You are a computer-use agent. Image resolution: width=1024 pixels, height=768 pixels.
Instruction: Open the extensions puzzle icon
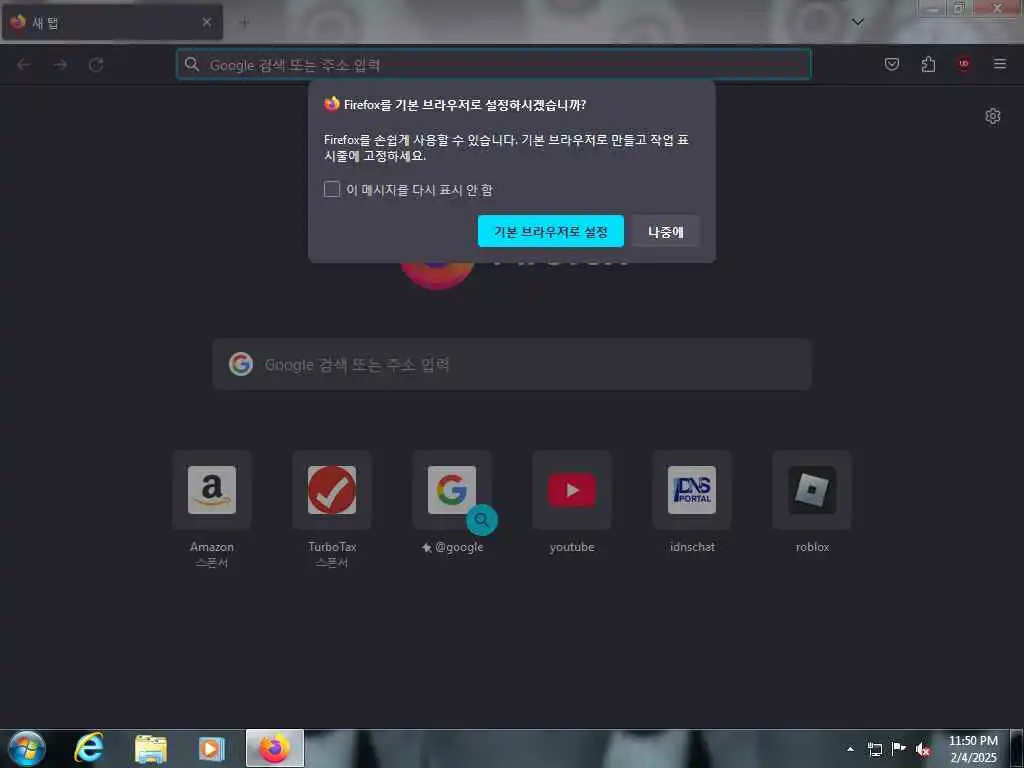(x=928, y=64)
